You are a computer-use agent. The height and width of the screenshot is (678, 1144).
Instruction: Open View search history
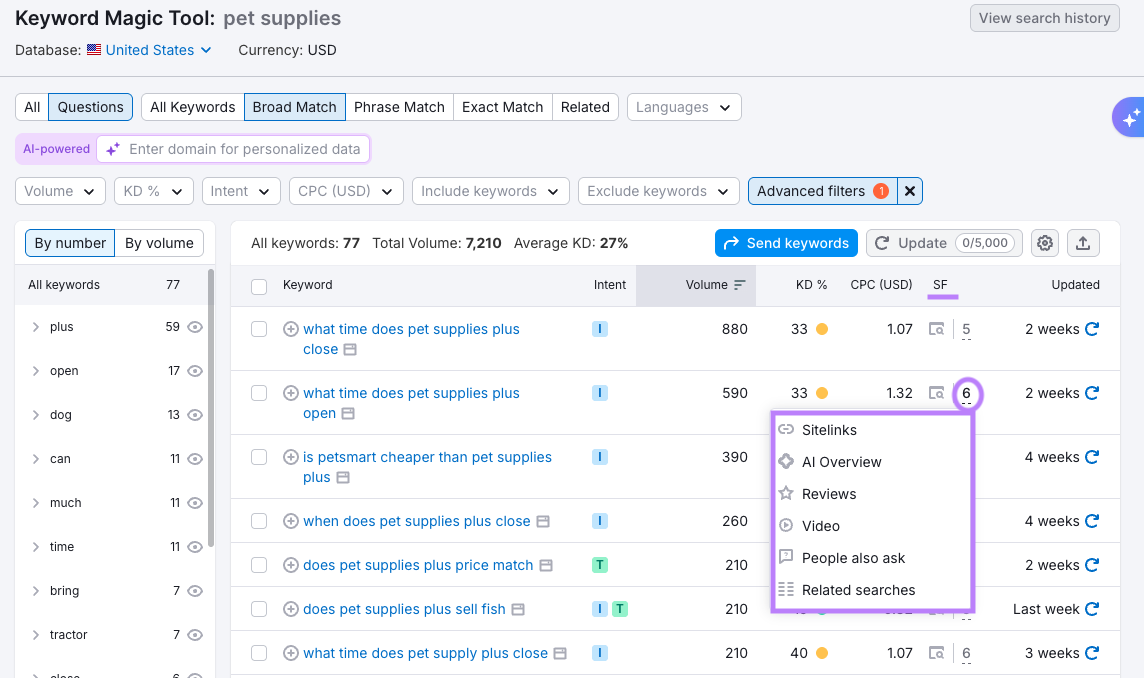1044,18
